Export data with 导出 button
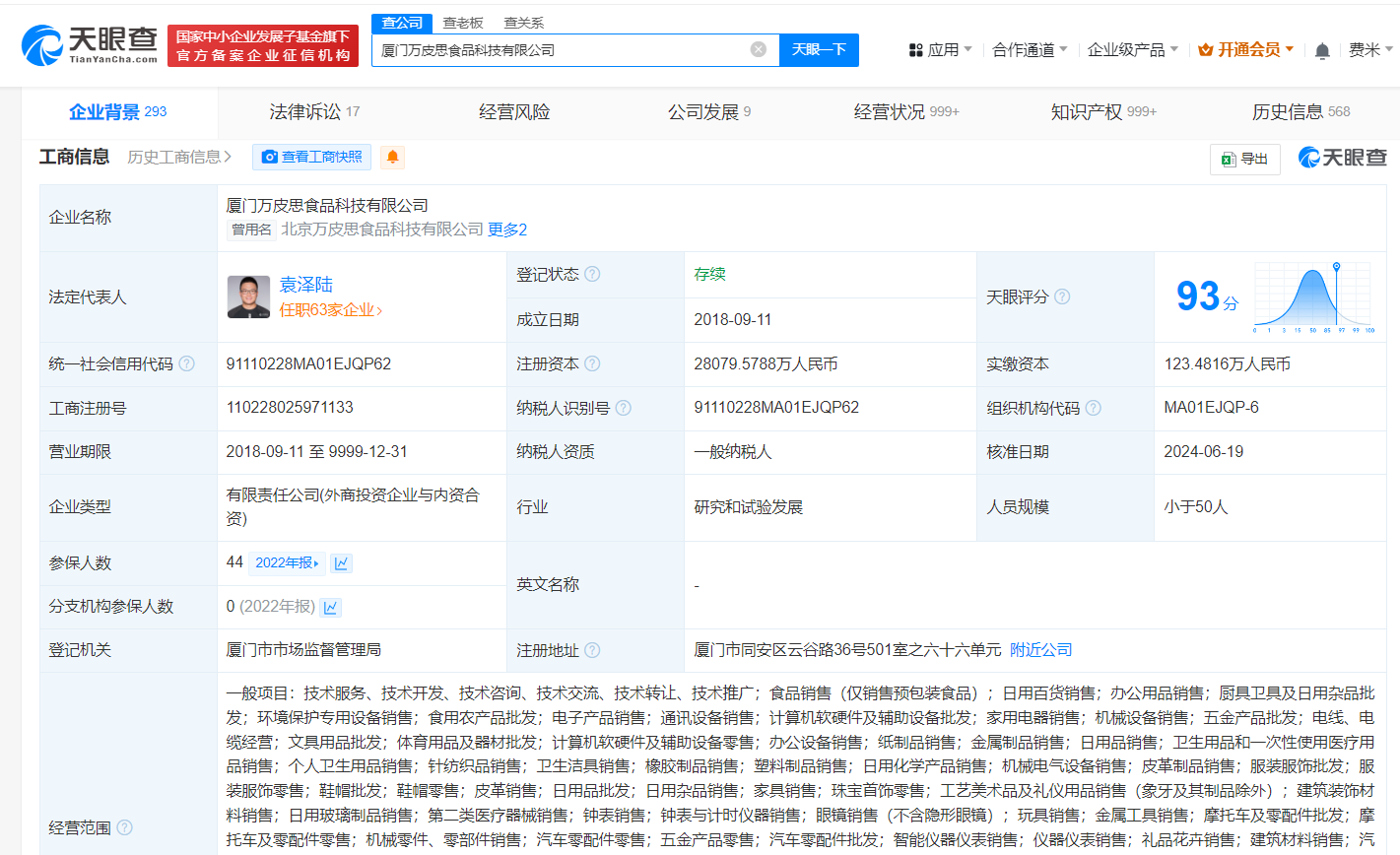The height and width of the screenshot is (855, 1400). 1244,159
